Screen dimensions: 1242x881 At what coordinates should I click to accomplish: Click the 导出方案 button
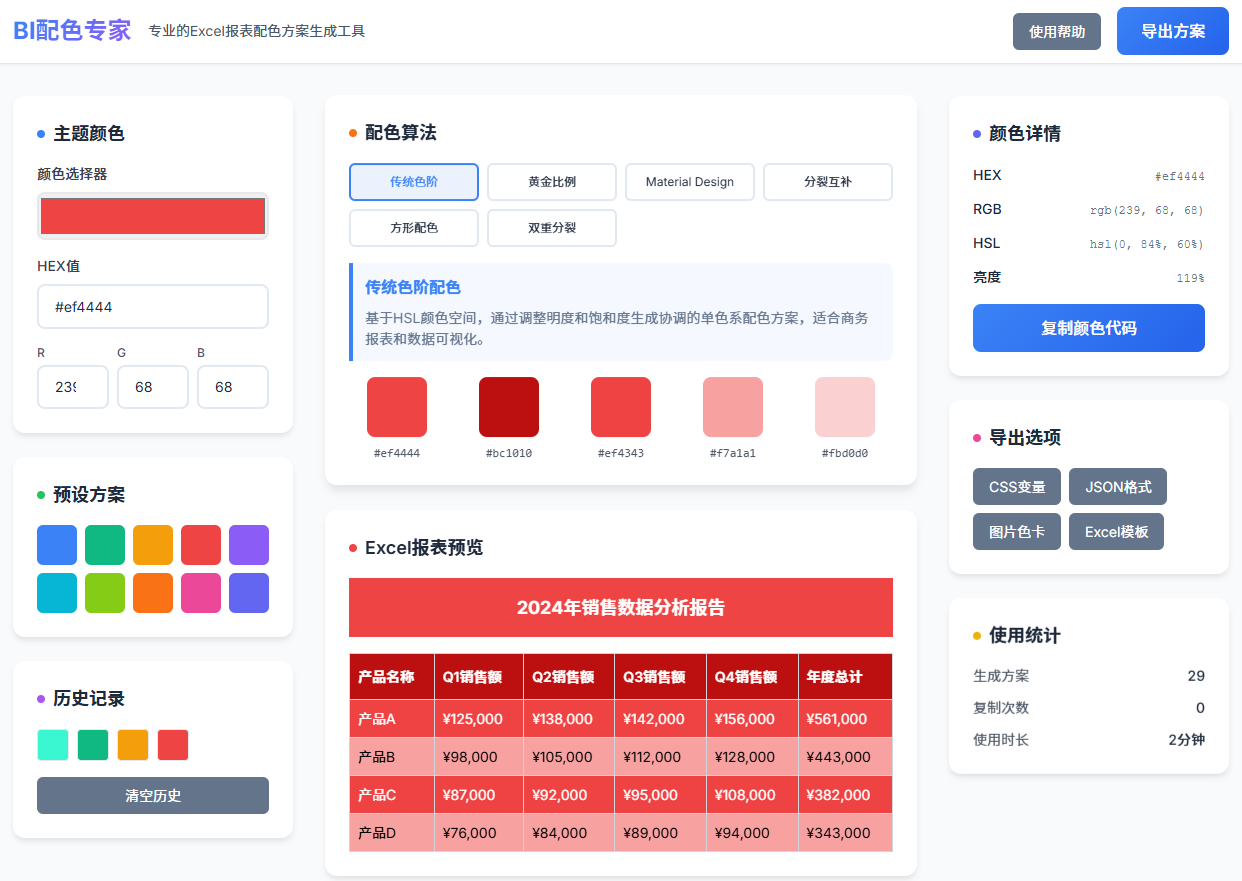pyautogui.click(x=1172, y=31)
